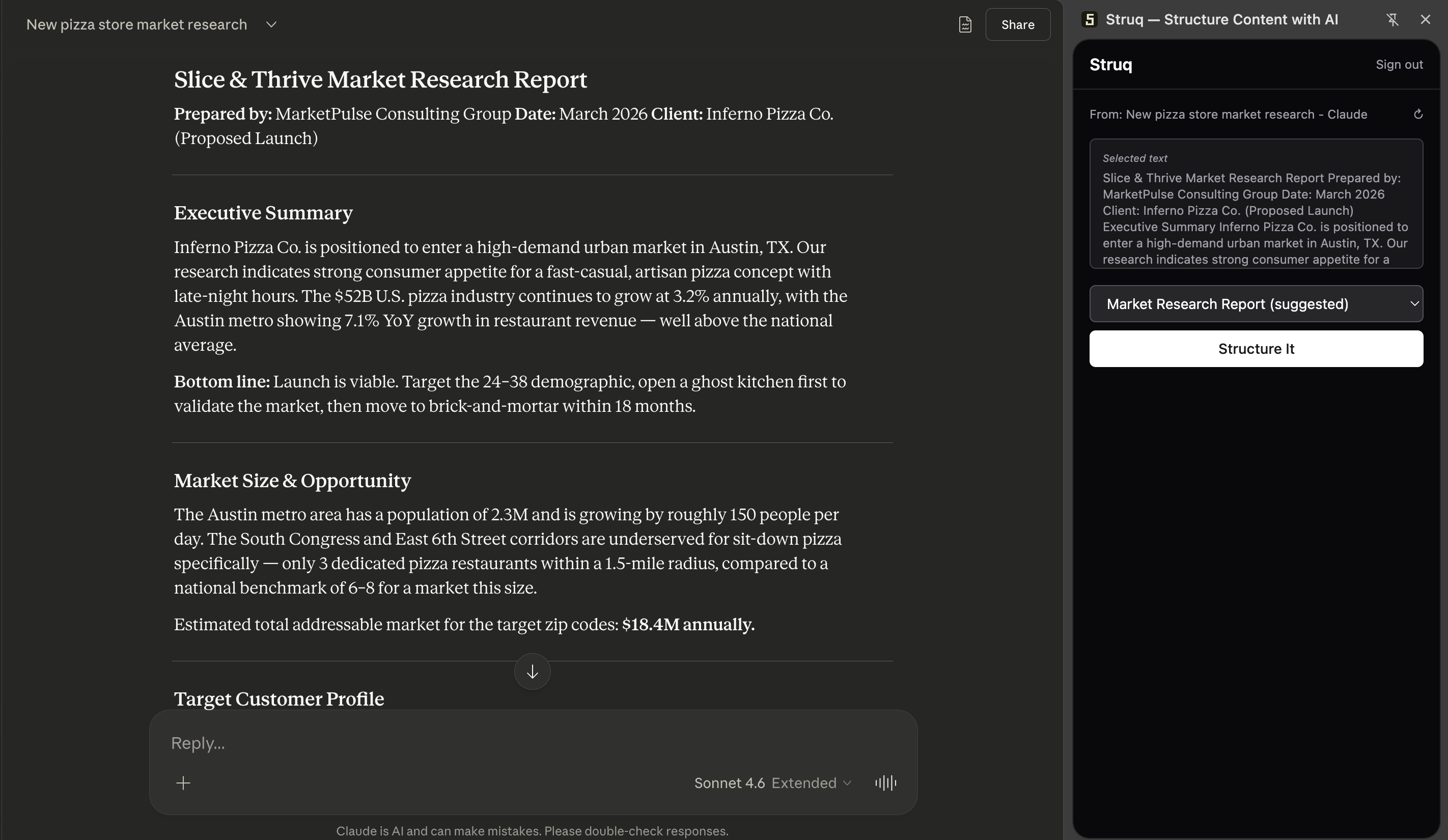Click the Selected text preview box
1448x840 pixels.
pos(1255,206)
